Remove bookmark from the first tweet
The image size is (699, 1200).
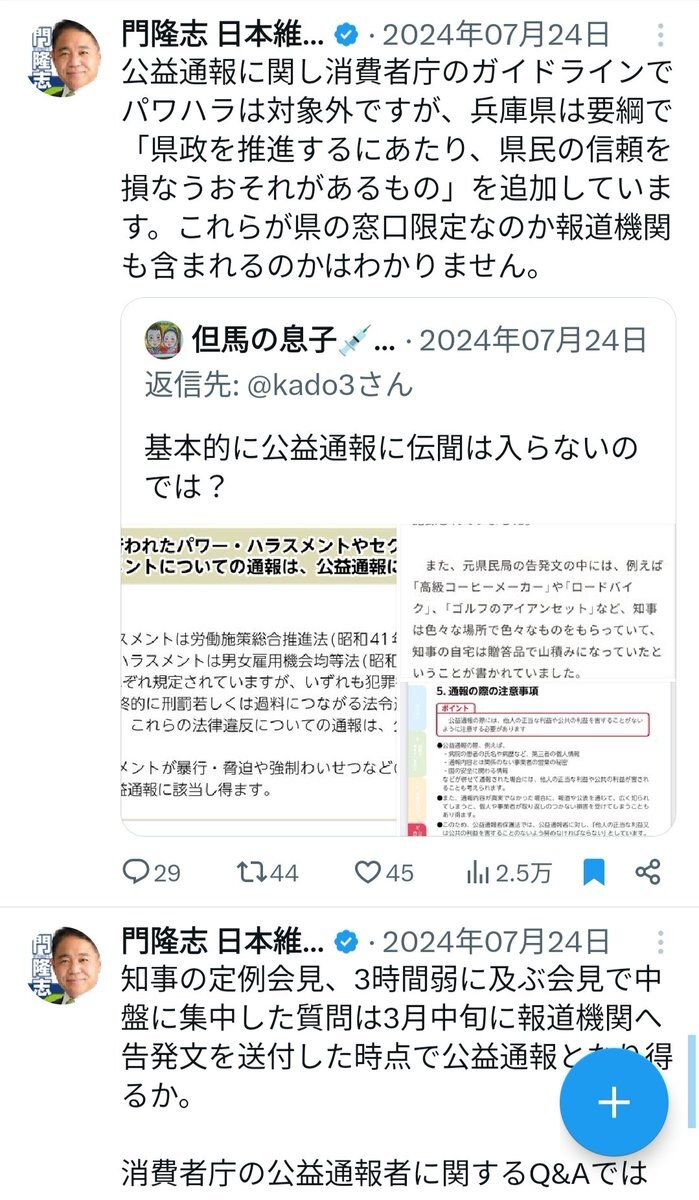click(594, 872)
